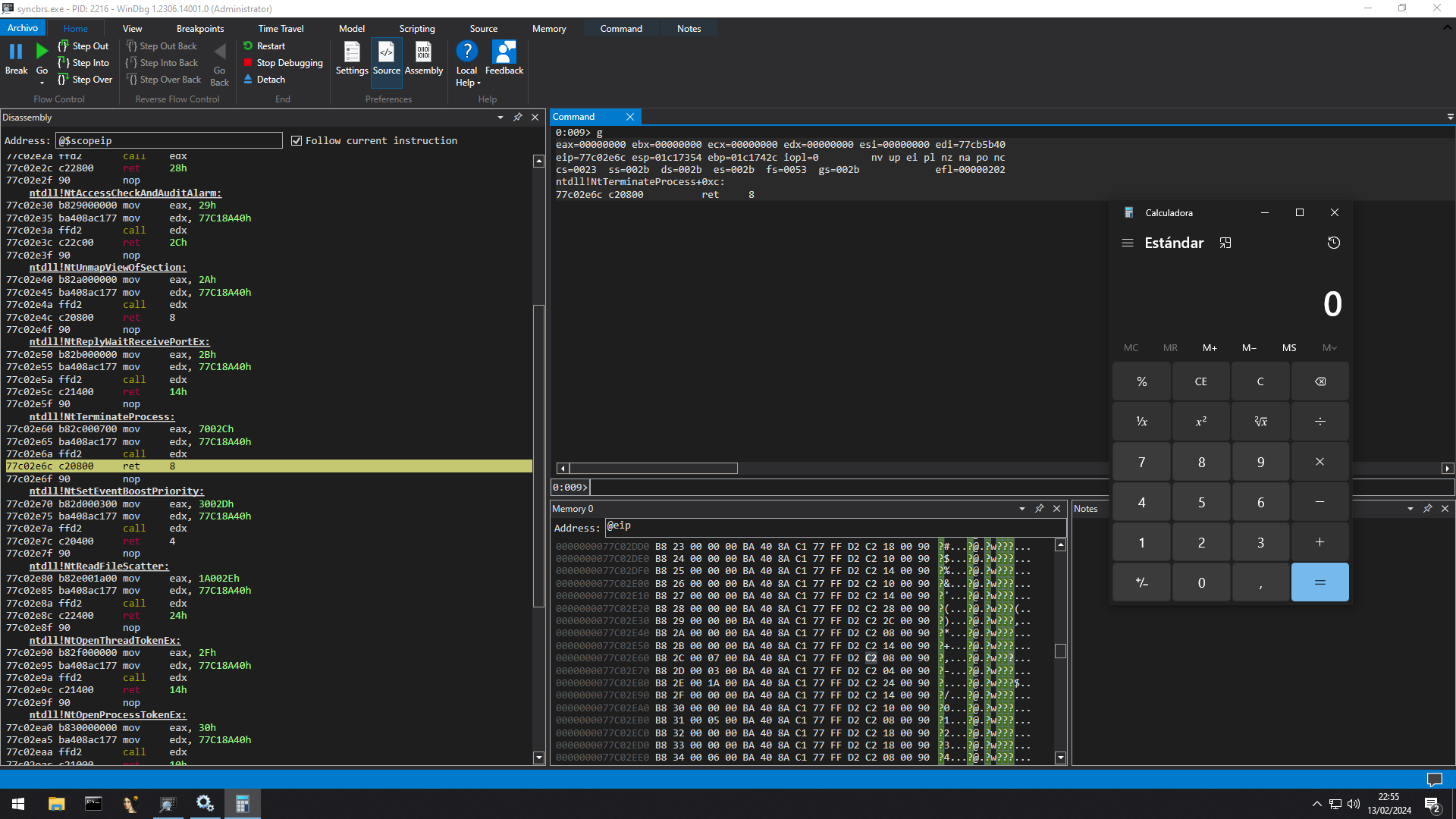This screenshot has height=819, width=1456.
Task: Click Calculator M+ memory add
Action: (x=1210, y=348)
